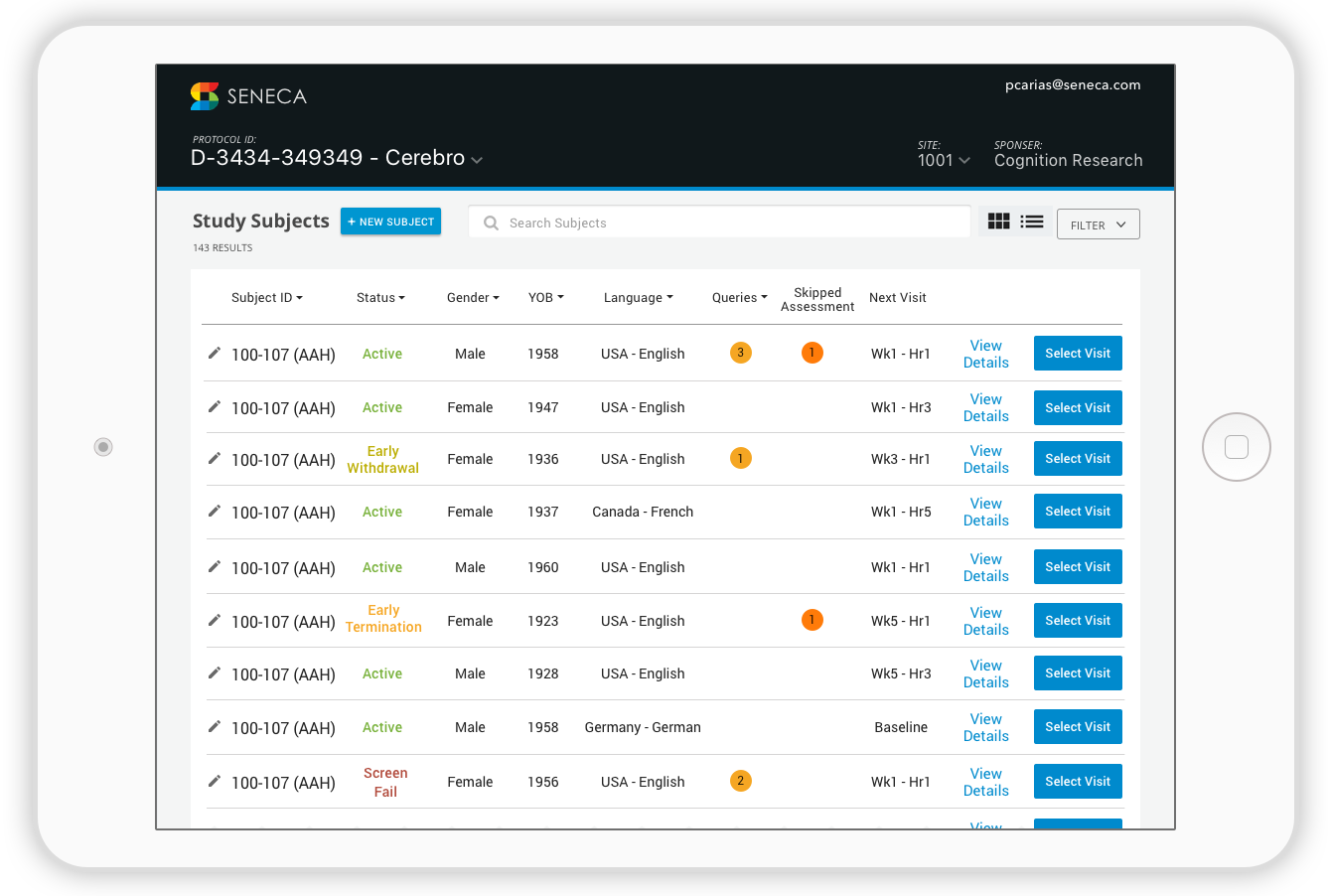Select Visit for the Baseline subject
The width and height of the screenshot is (1328, 896).
pyautogui.click(x=1078, y=726)
